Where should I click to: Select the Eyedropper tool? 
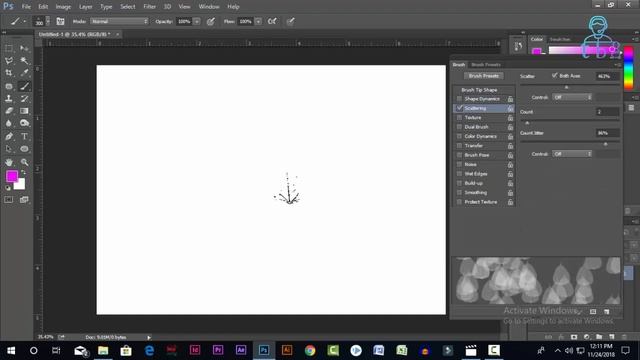(24, 73)
